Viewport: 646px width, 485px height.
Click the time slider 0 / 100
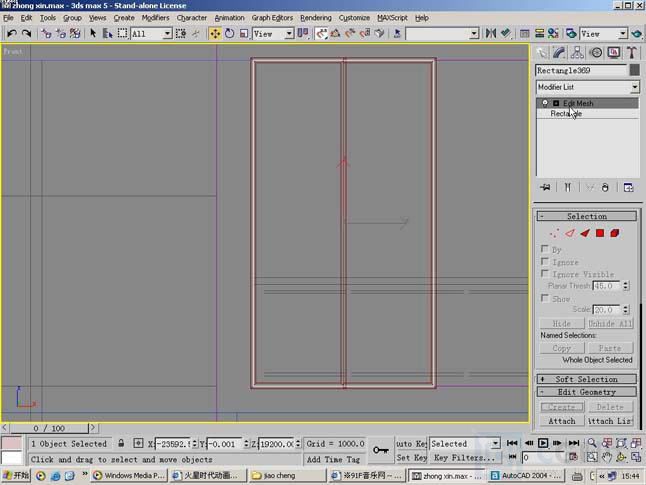49,428
